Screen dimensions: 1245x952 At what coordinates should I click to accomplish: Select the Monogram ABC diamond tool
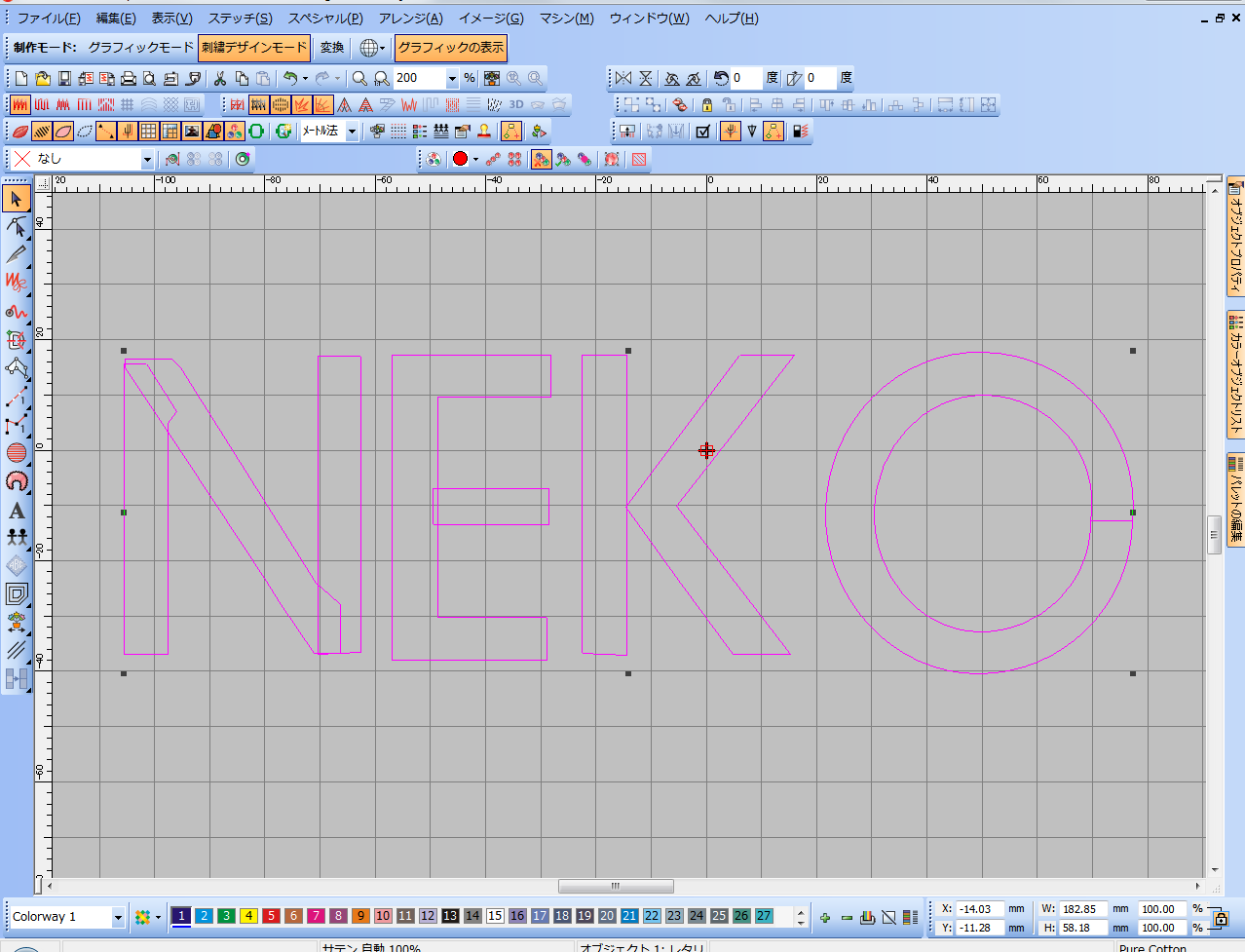(x=17, y=566)
